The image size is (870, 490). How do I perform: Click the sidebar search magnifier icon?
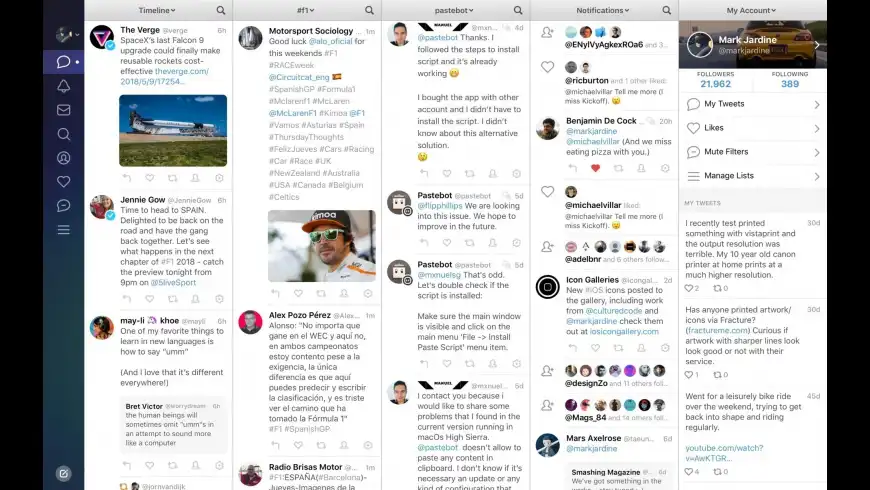click(63, 134)
